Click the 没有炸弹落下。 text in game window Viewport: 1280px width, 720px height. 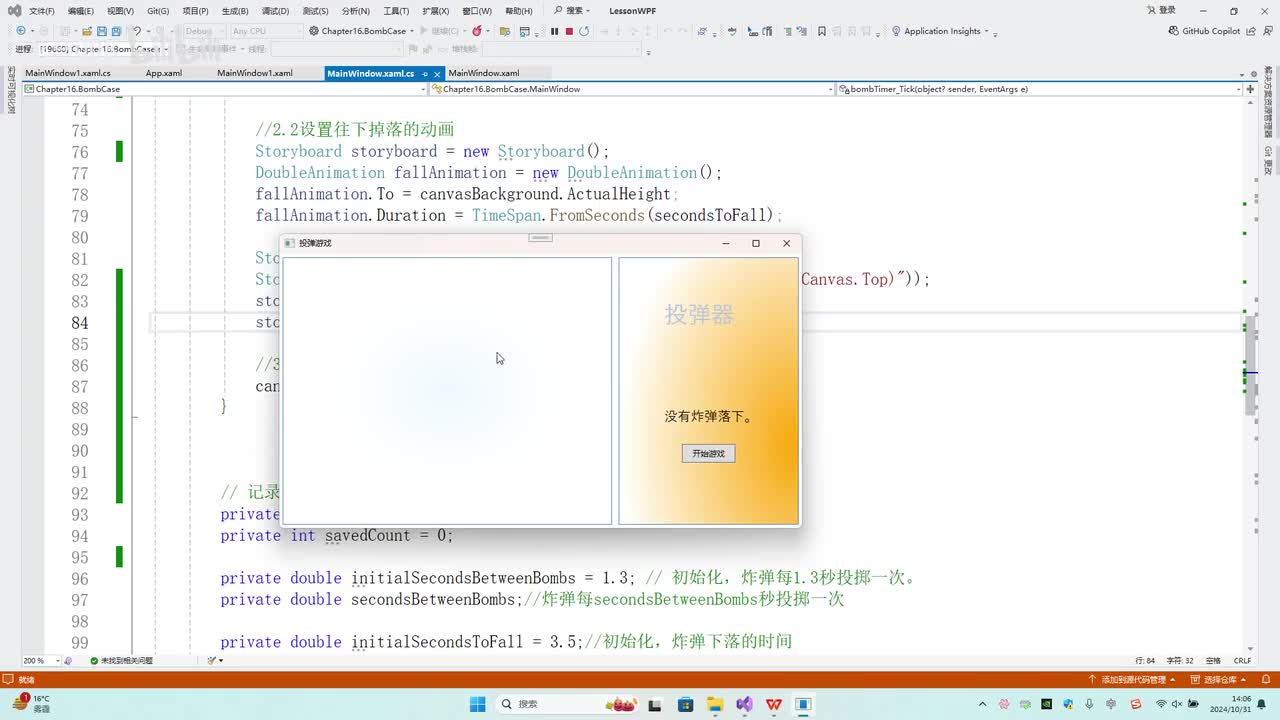[x=709, y=417]
